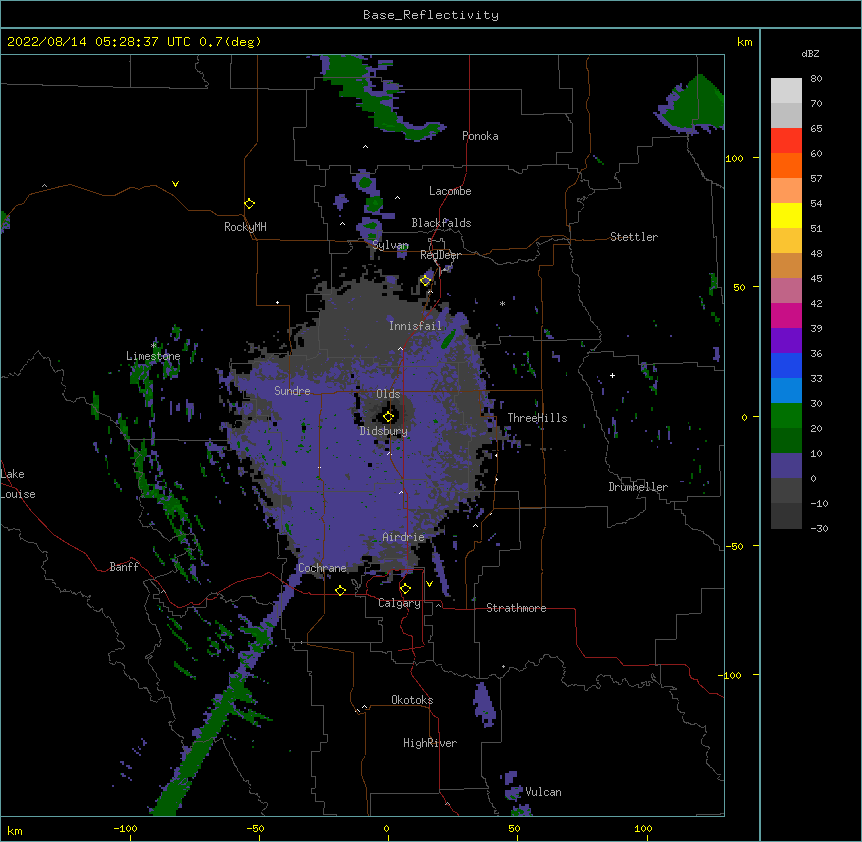Click the yellow diamond marker near RockyMH
This screenshot has height=842, width=862.
pyautogui.click(x=249, y=203)
